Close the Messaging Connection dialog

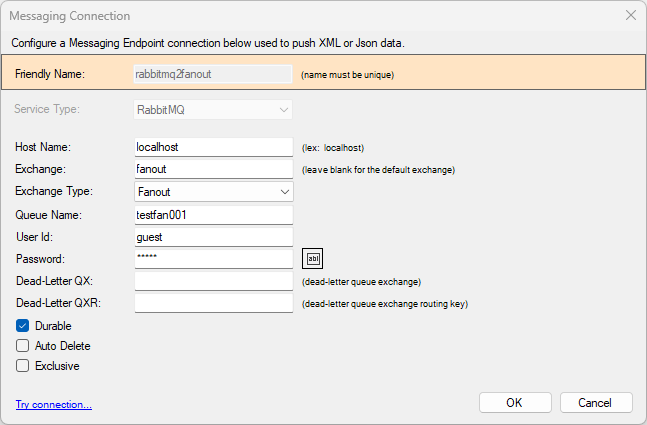630,15
